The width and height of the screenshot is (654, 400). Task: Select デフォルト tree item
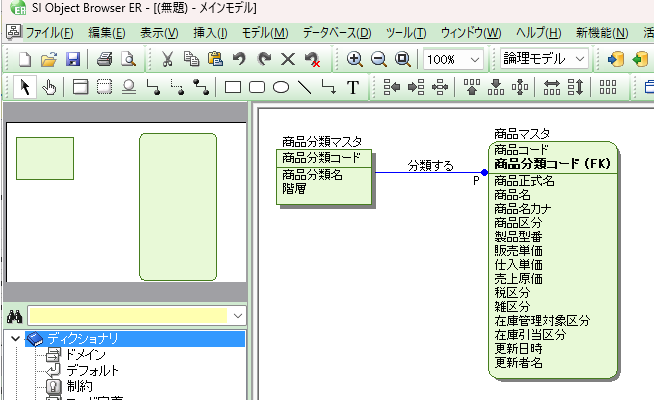(x=93, y=370)
